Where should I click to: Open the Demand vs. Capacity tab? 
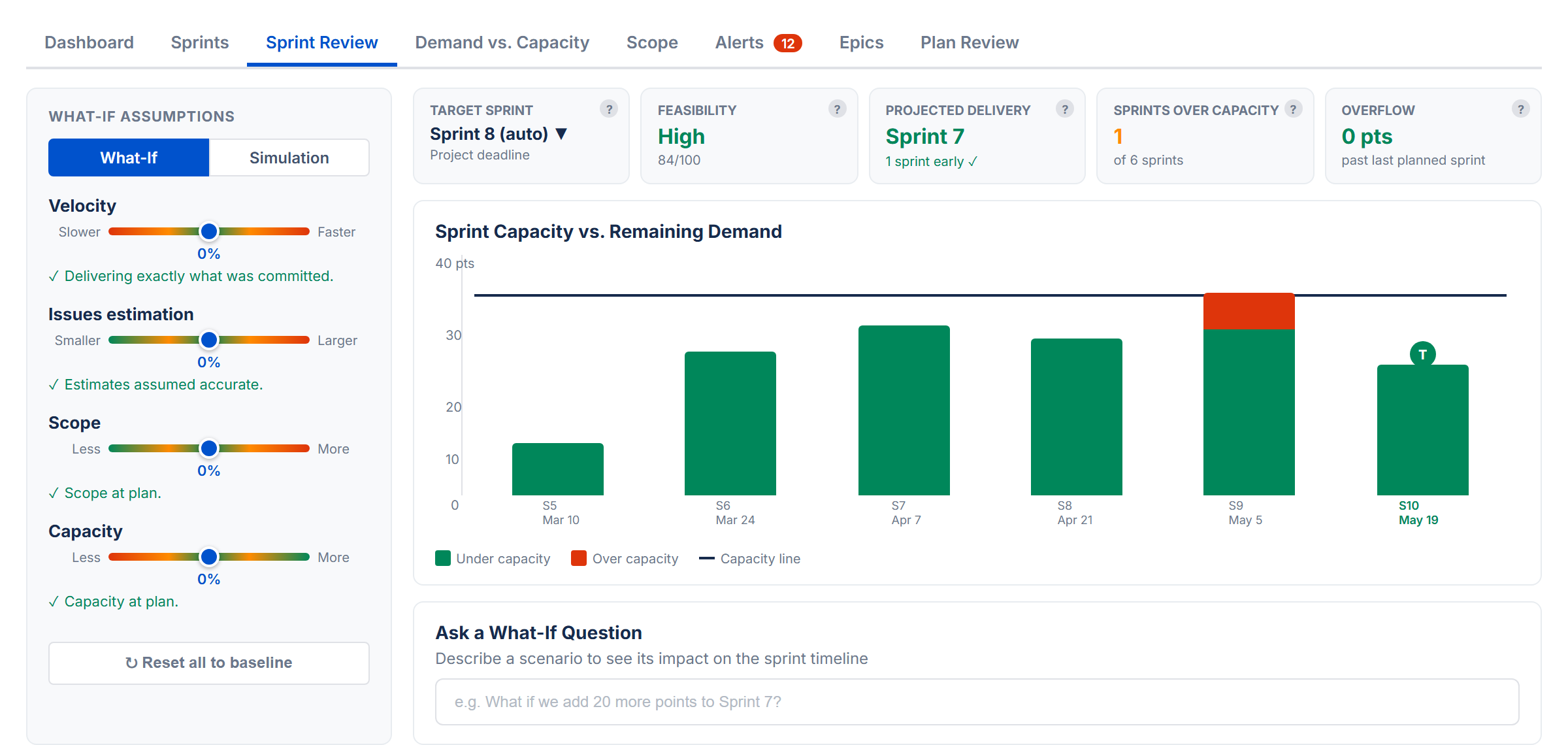click(502, 42)
